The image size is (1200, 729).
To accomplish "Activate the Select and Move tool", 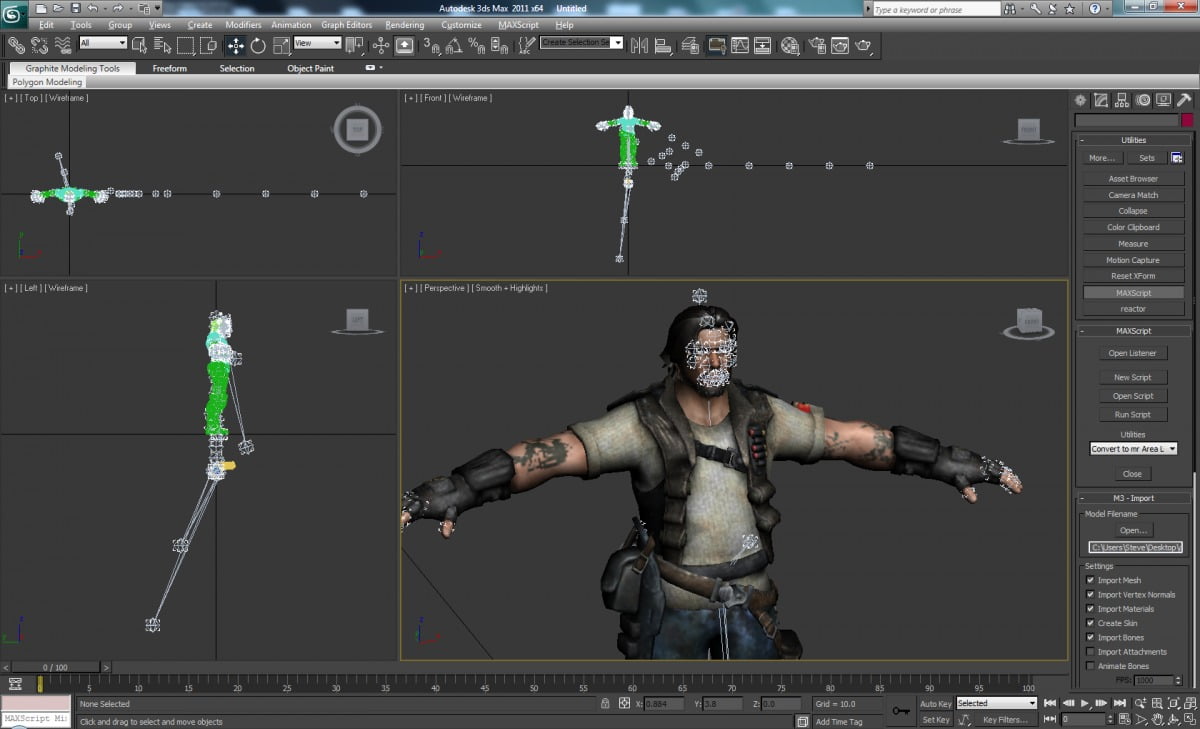I will coord(235,45).
